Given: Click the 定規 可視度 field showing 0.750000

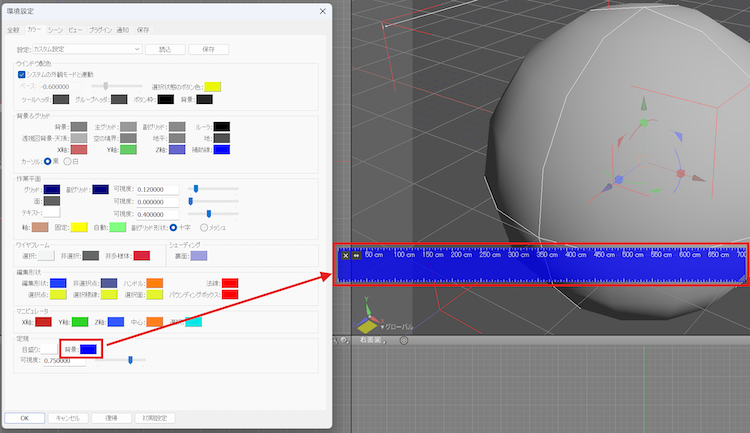Looking at the screenshot, I should tap(64, 361).
